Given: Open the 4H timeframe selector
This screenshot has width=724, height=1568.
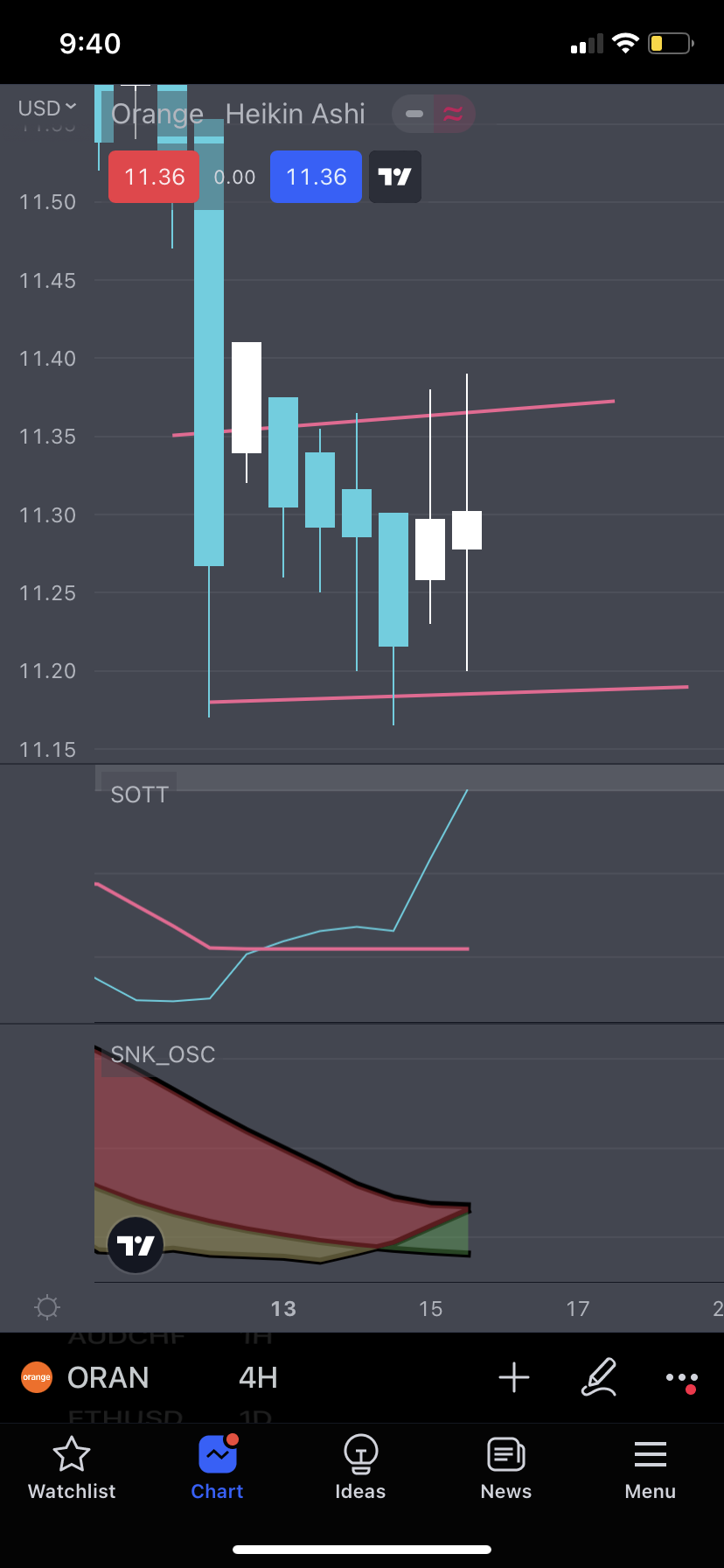Looking at the screenshot, I should (x=258, y=1377).
